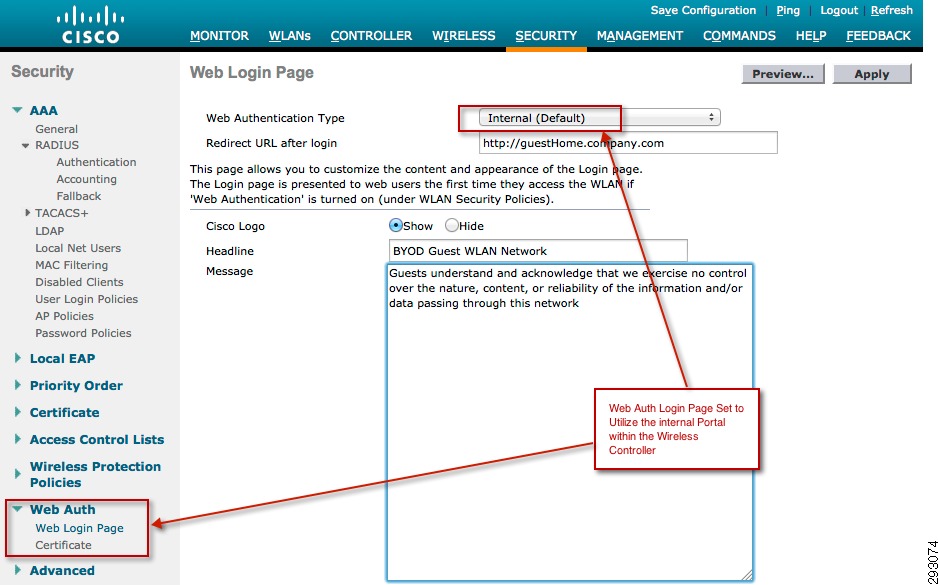Open the MONITOR menu
The width and height of the screenshot is (939, 585).
[219, 36]
